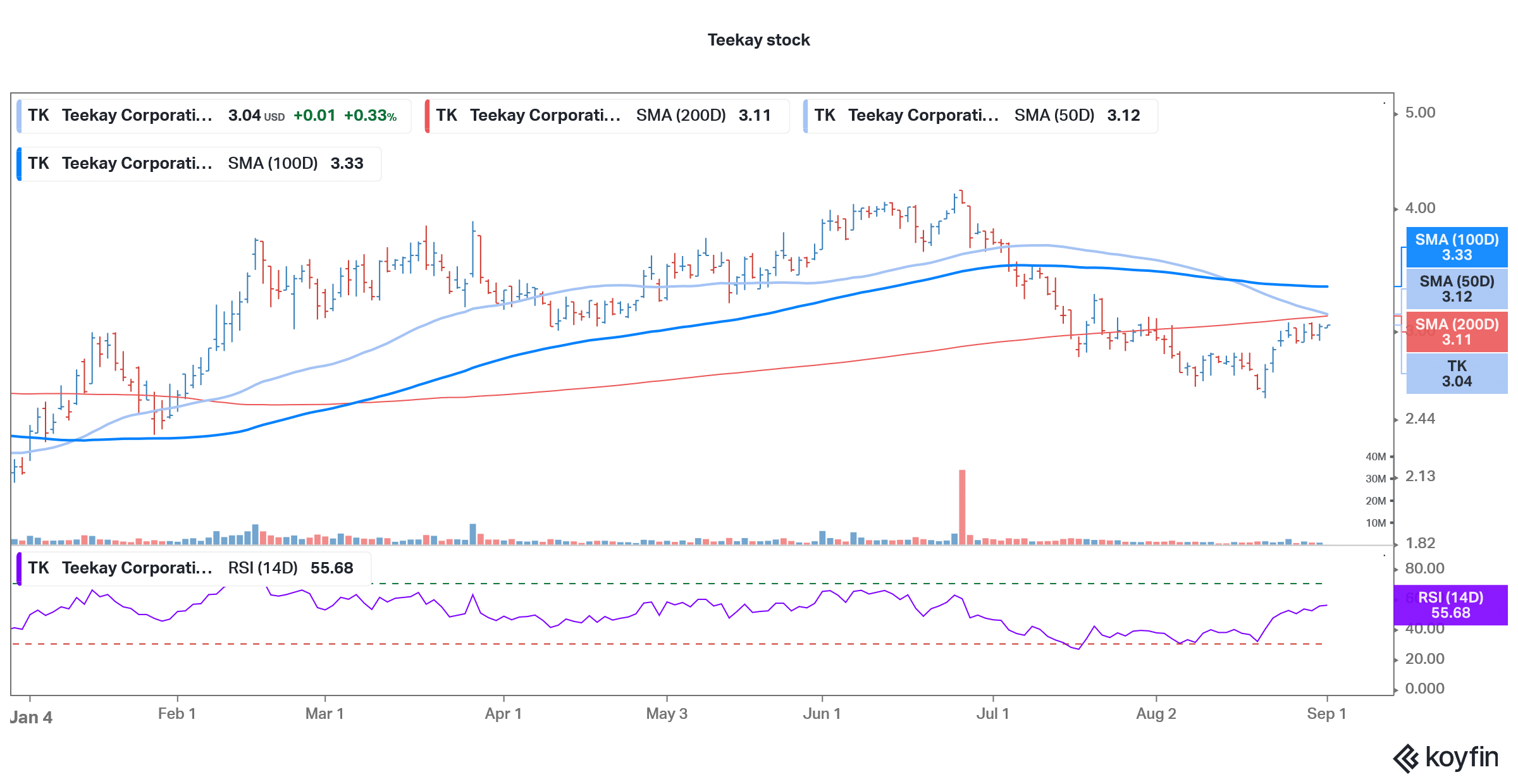Click the May 3 date axis label
Screen dimensions: 1518x784
[667, 714]
